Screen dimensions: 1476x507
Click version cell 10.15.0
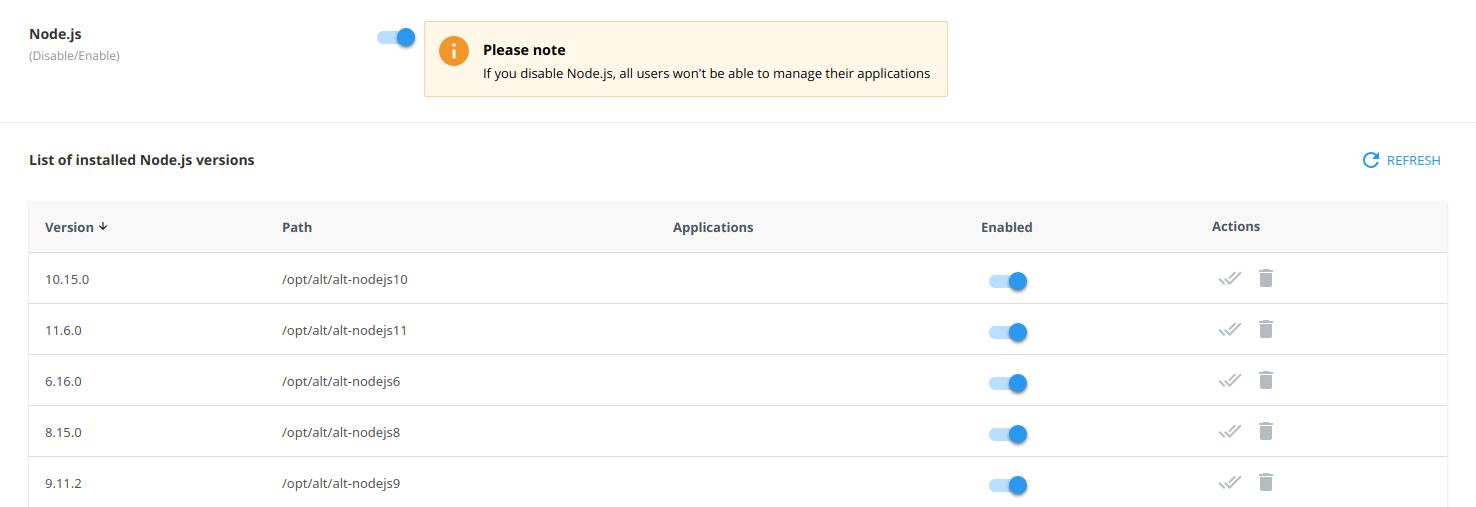click(x=67, y=279)
